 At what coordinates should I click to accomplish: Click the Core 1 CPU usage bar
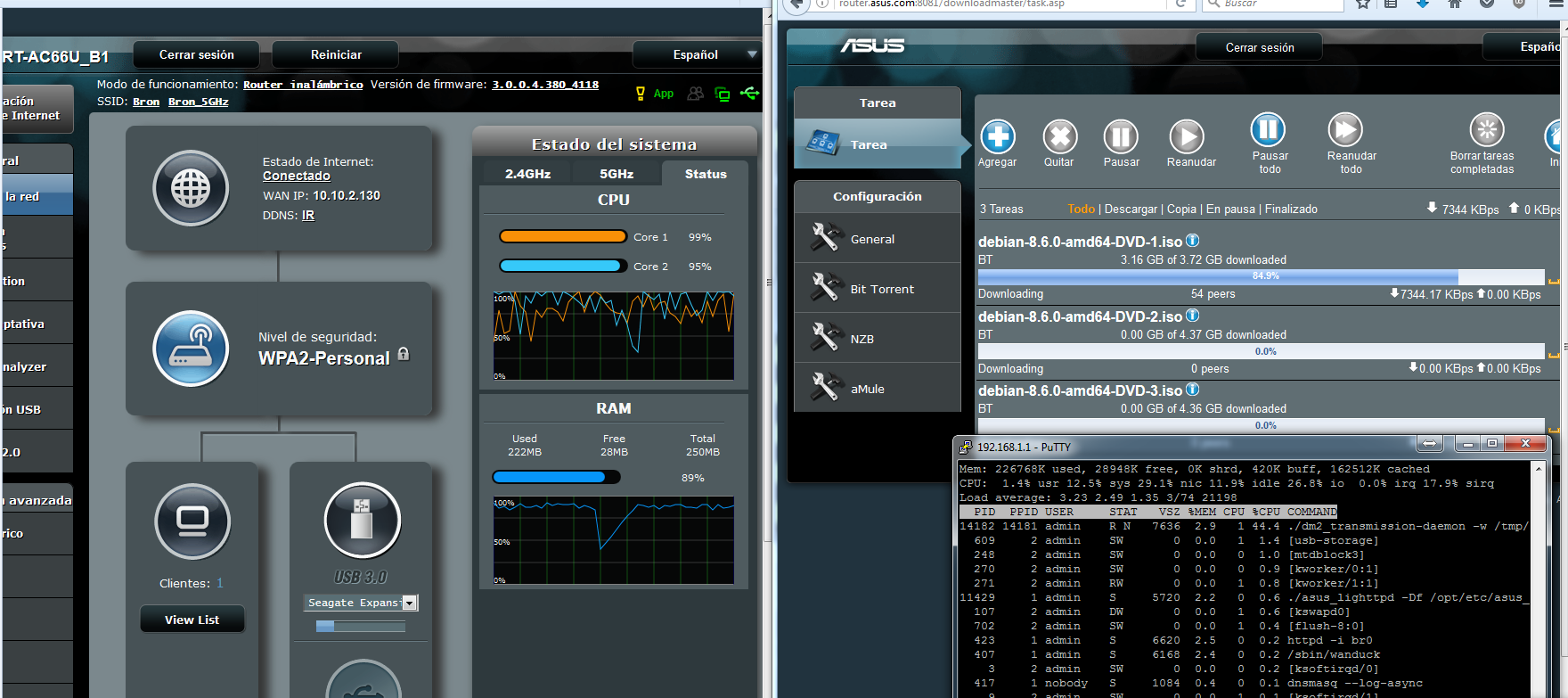coord(563,236)
